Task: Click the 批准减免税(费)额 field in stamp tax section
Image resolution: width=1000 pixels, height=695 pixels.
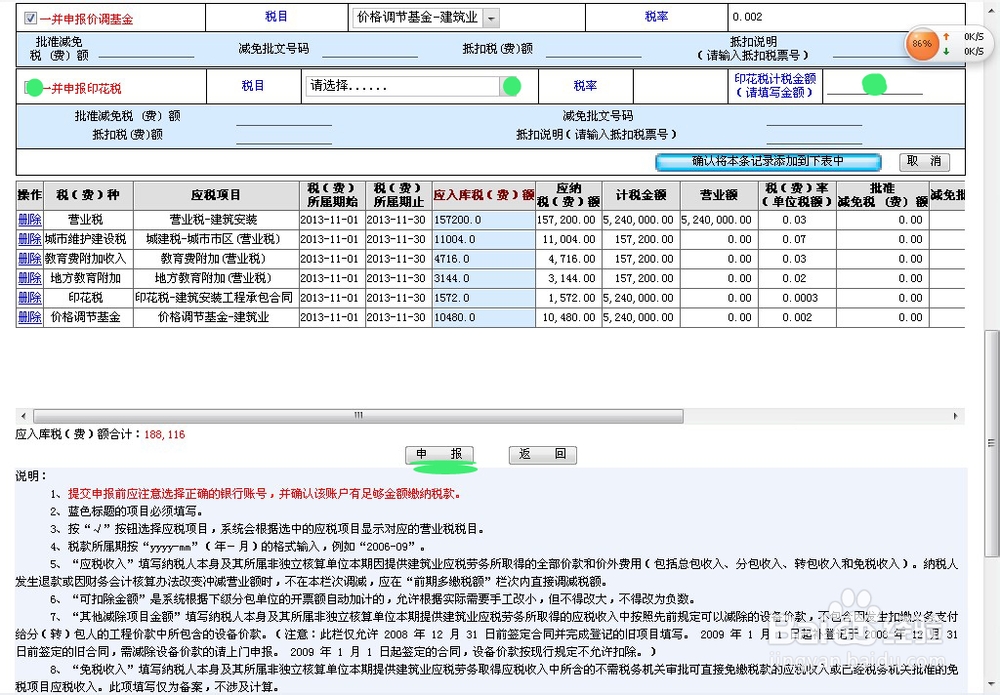Action: point(284,117)
